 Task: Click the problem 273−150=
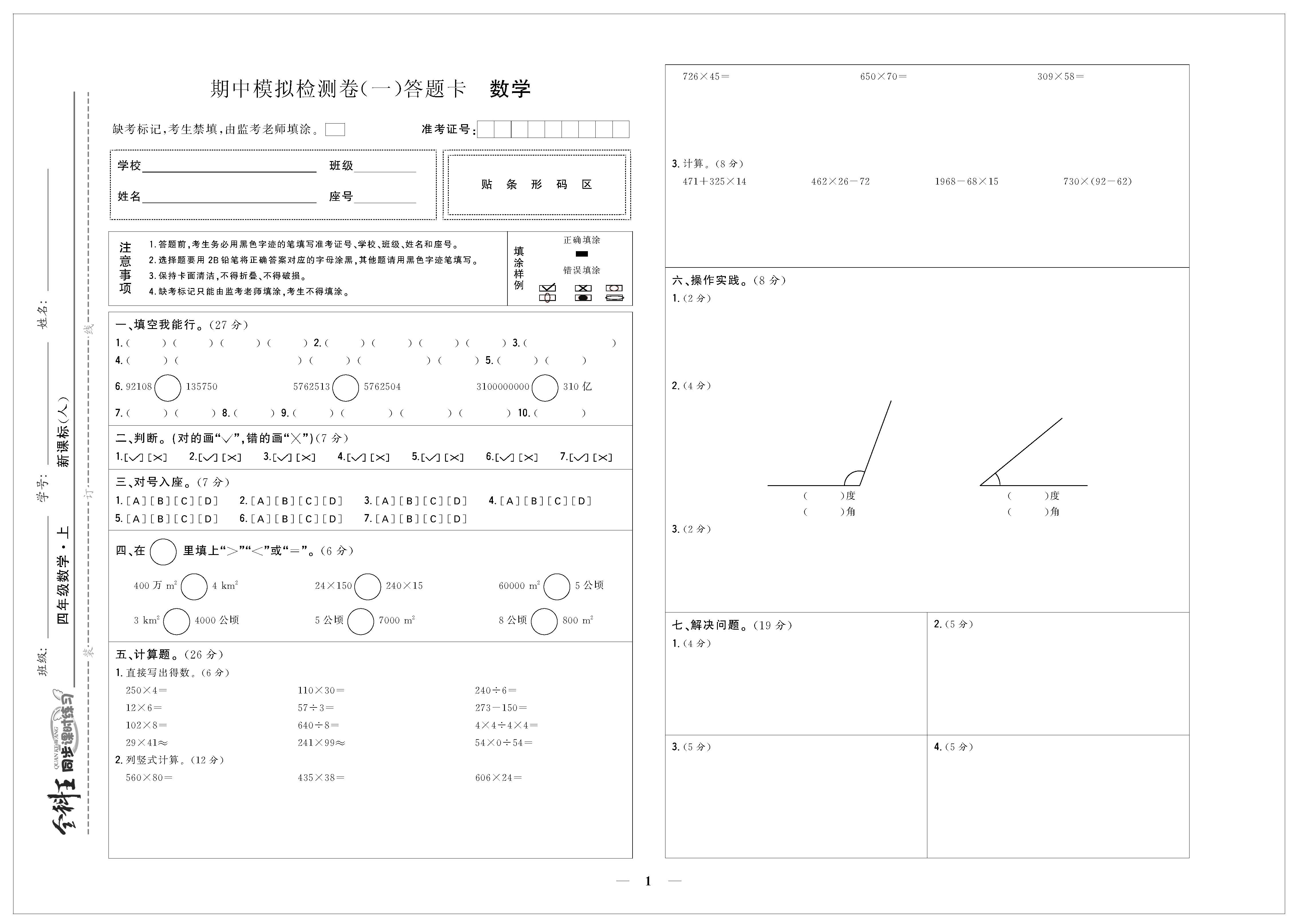click(501, 708)
